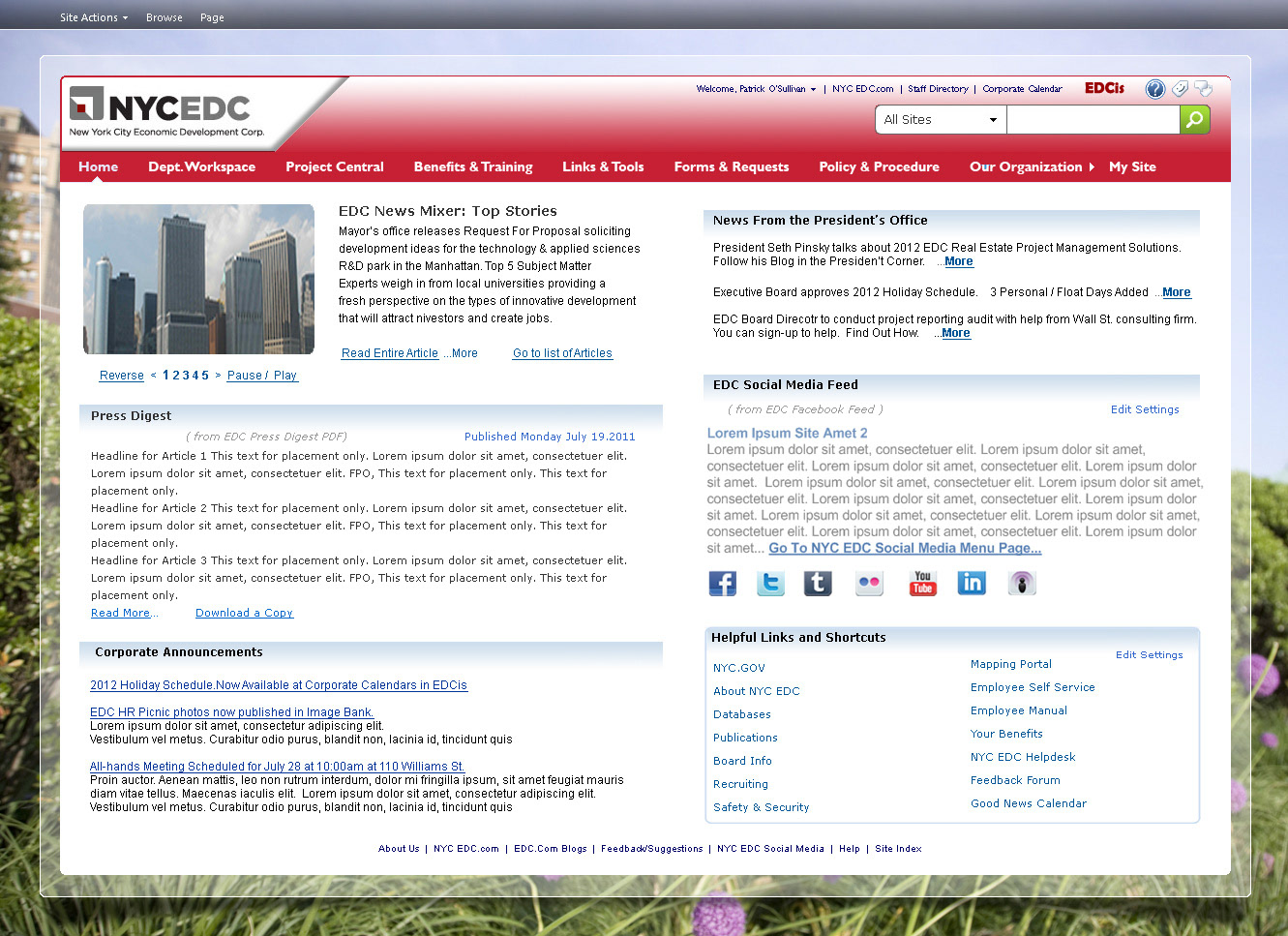The image size is (1288, 936).
Task: Jump to news story number 5
Action: [x=205, y=376]
